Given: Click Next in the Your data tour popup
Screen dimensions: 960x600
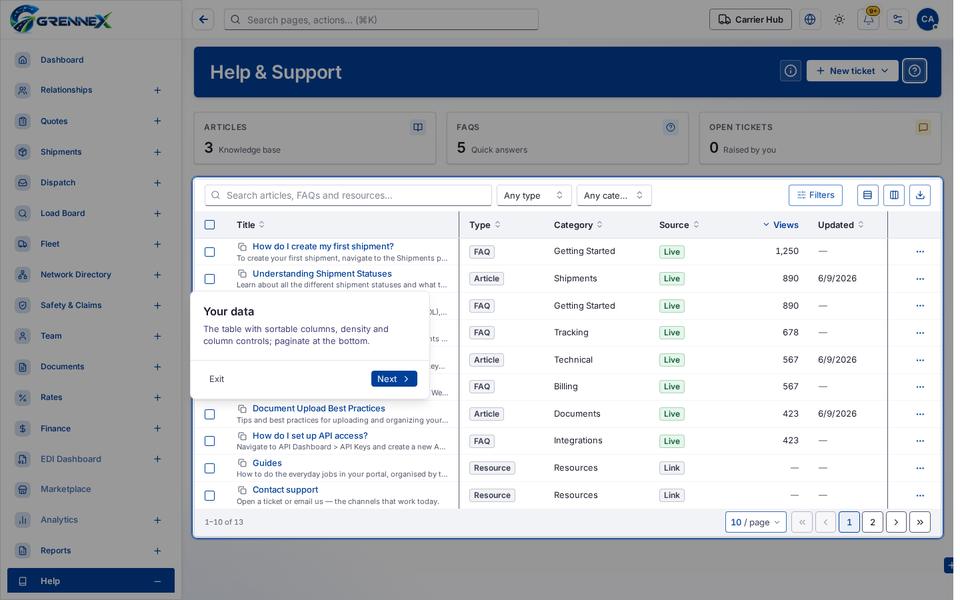Looking at the screenshot, I should [394, 379].
